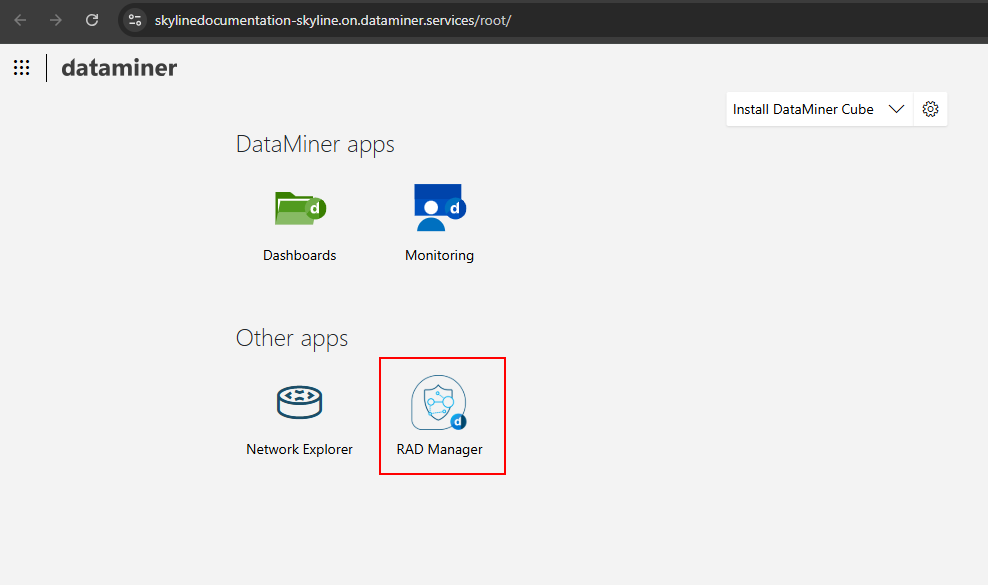Viewport: 988px width, 585px height.
Task: Click the RAD Manager label text
Action: 439,449
